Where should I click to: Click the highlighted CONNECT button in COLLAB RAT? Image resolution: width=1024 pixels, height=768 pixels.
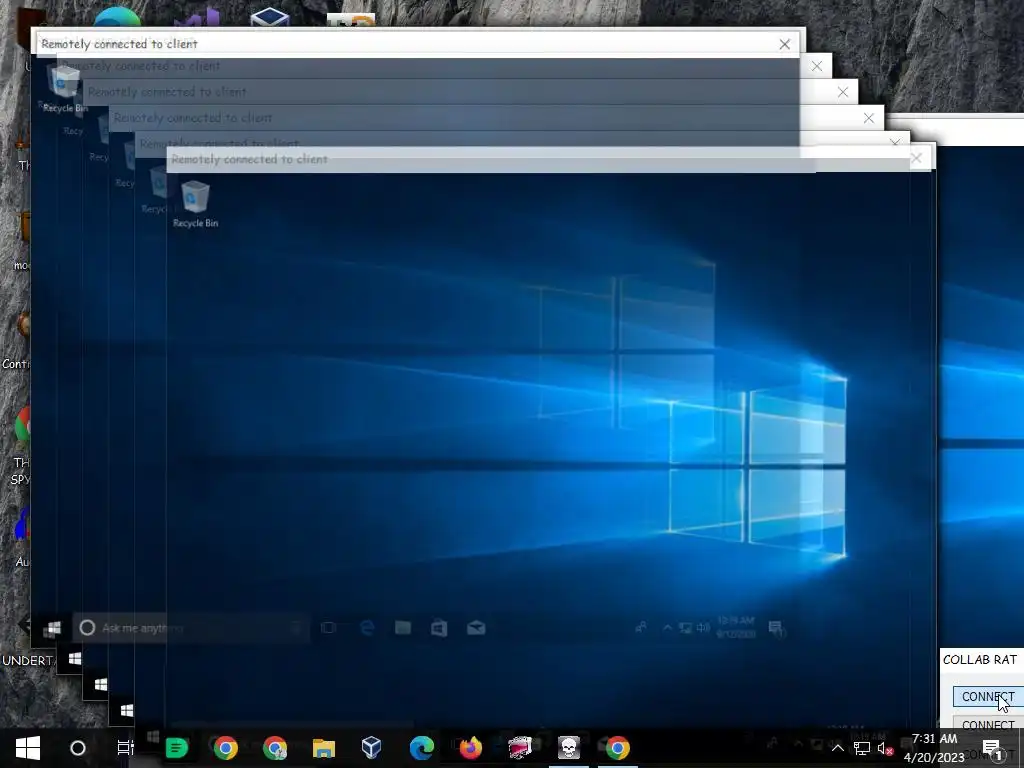[x=988, y=696]
